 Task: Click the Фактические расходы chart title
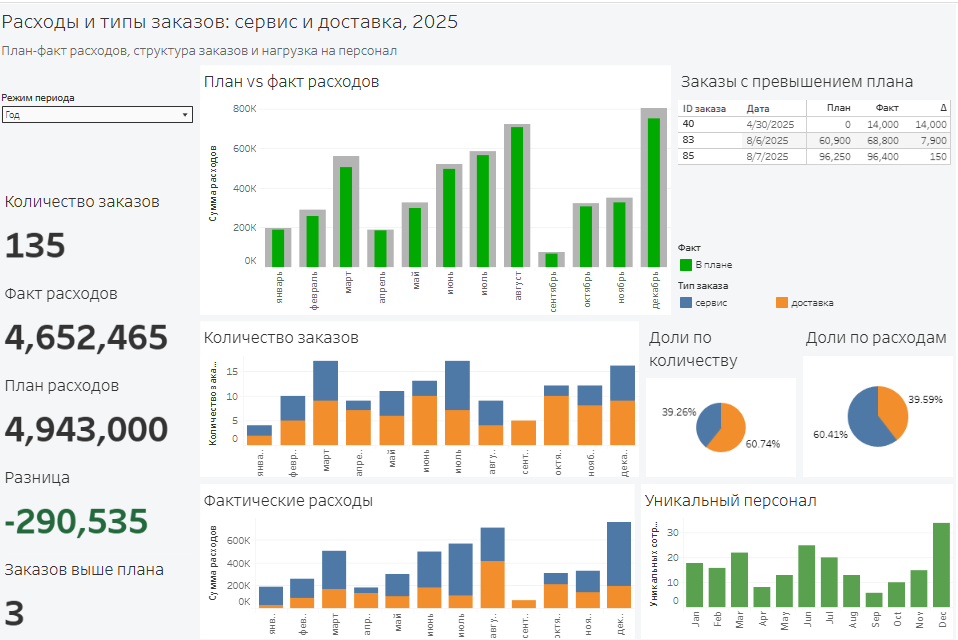[x=288, y=501]
